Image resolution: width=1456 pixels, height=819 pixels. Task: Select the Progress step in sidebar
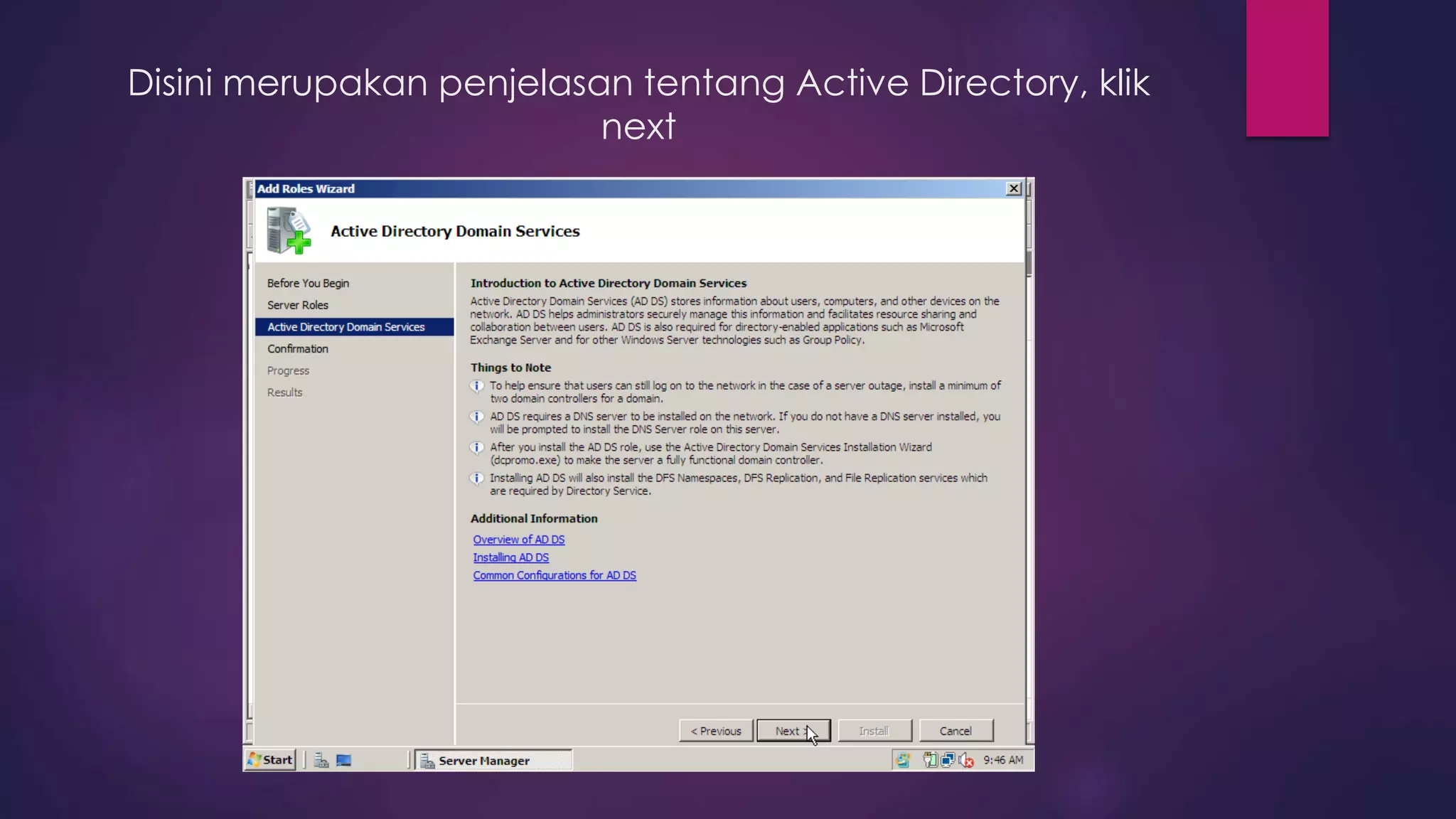pyautogui.click(x=288, y=370)
